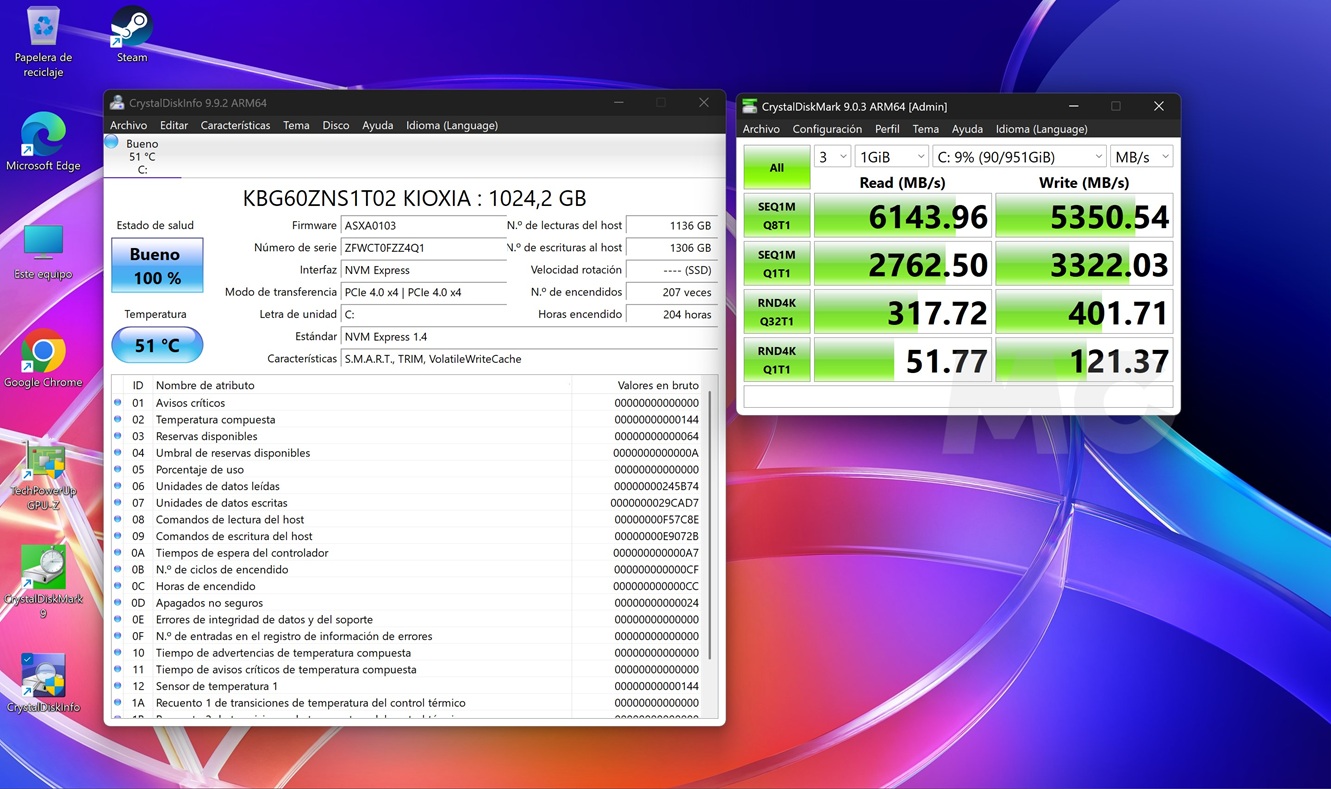Open the Archivo menu in CrystalDiskInfo

[x=128, y=125]
